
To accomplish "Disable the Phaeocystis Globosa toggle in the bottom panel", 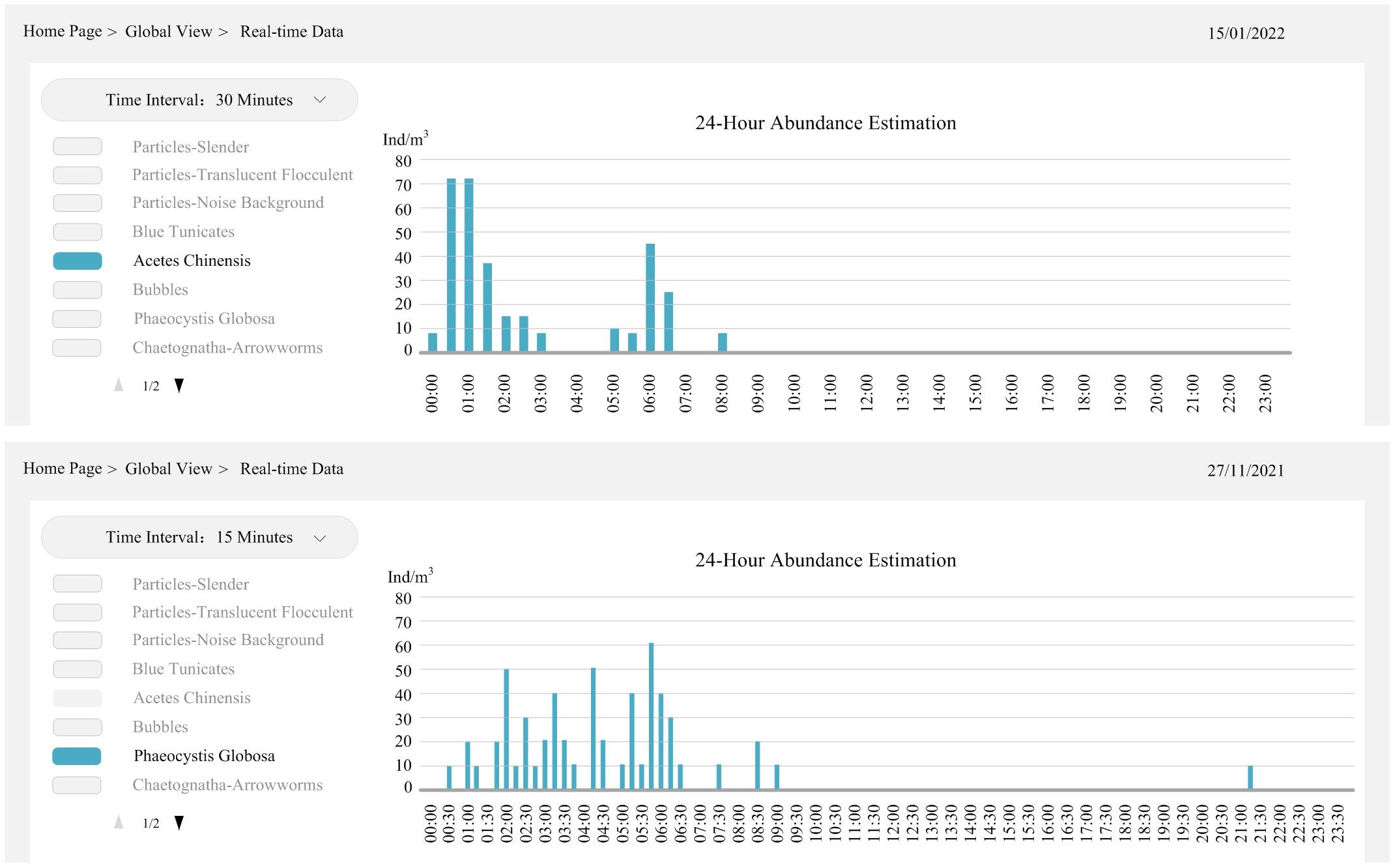I will point(77,756).
